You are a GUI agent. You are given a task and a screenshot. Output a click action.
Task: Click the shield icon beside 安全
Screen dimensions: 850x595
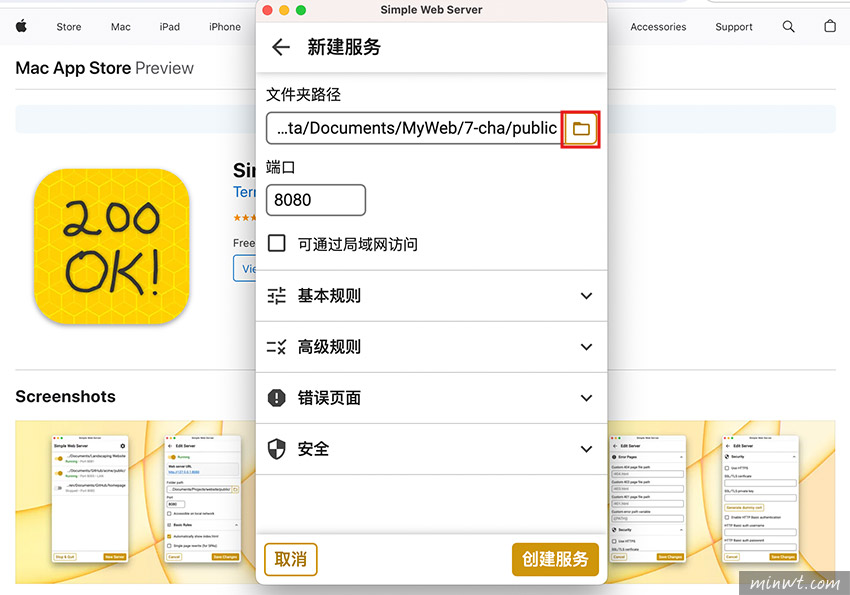[x=276, y=449]
